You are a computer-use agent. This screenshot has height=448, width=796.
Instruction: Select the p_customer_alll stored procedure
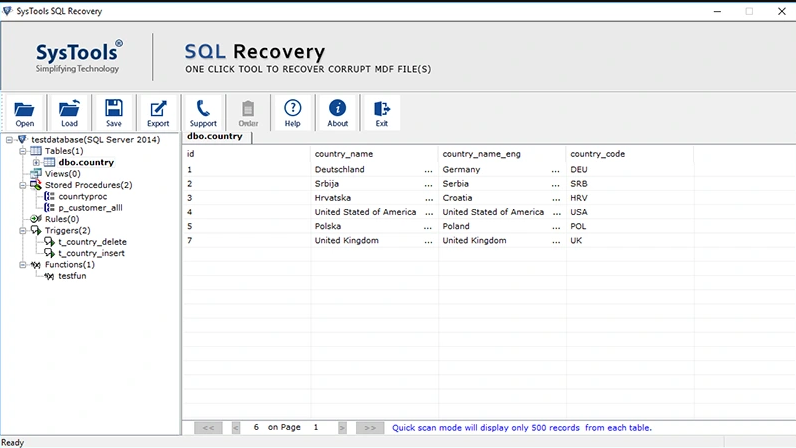(x=88, y=208)
